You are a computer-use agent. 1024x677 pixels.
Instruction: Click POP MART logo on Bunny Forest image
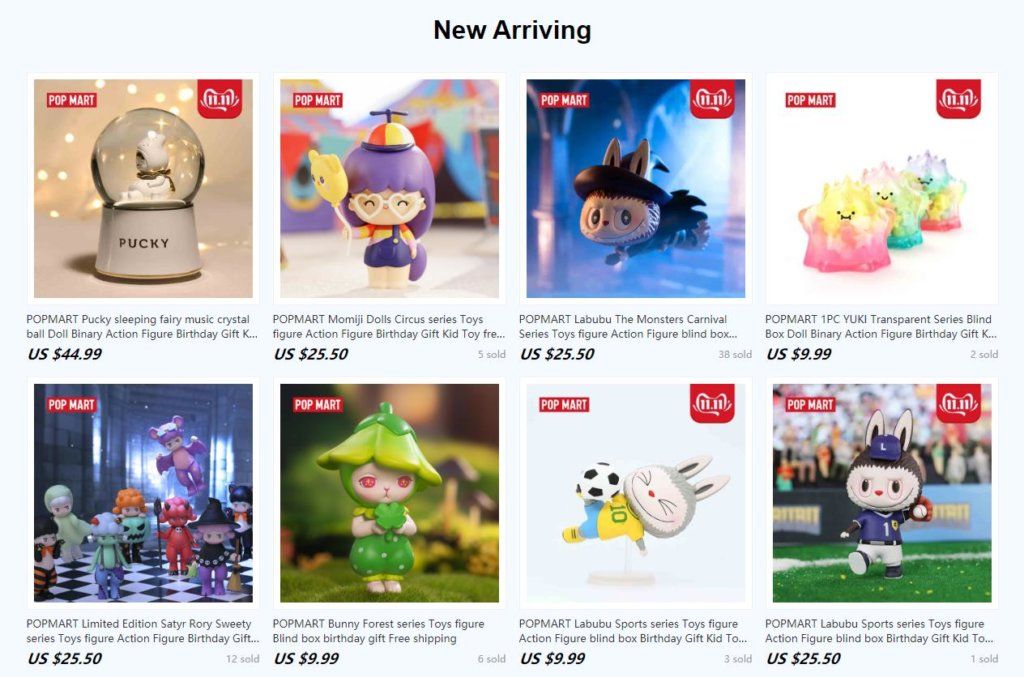[x=317, y=405]
